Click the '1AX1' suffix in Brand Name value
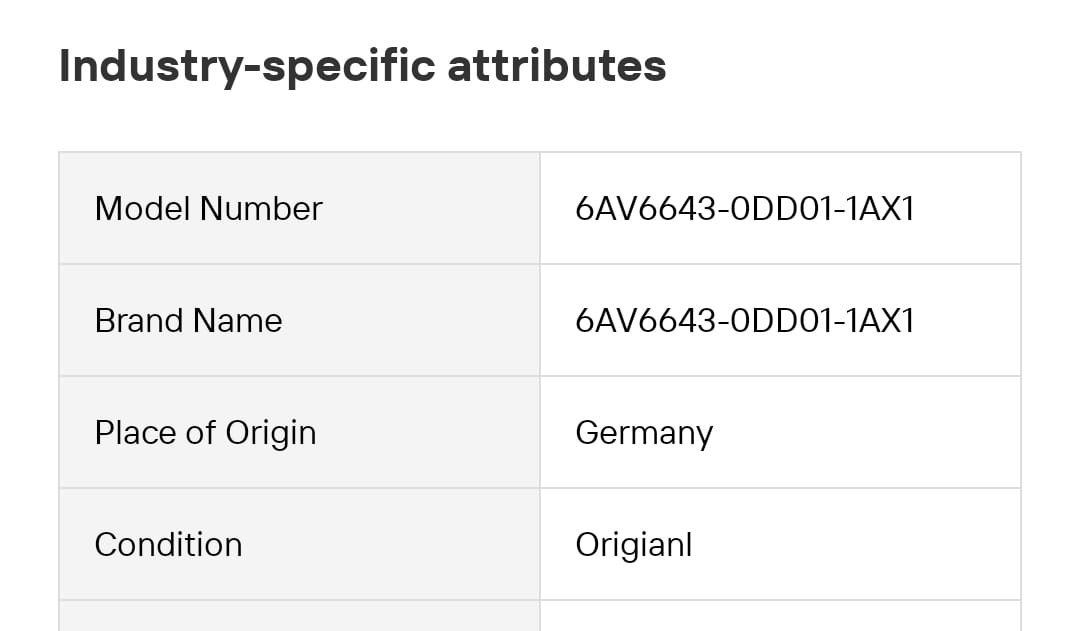Screen dimensions: 1080x631 coord(880,321)
